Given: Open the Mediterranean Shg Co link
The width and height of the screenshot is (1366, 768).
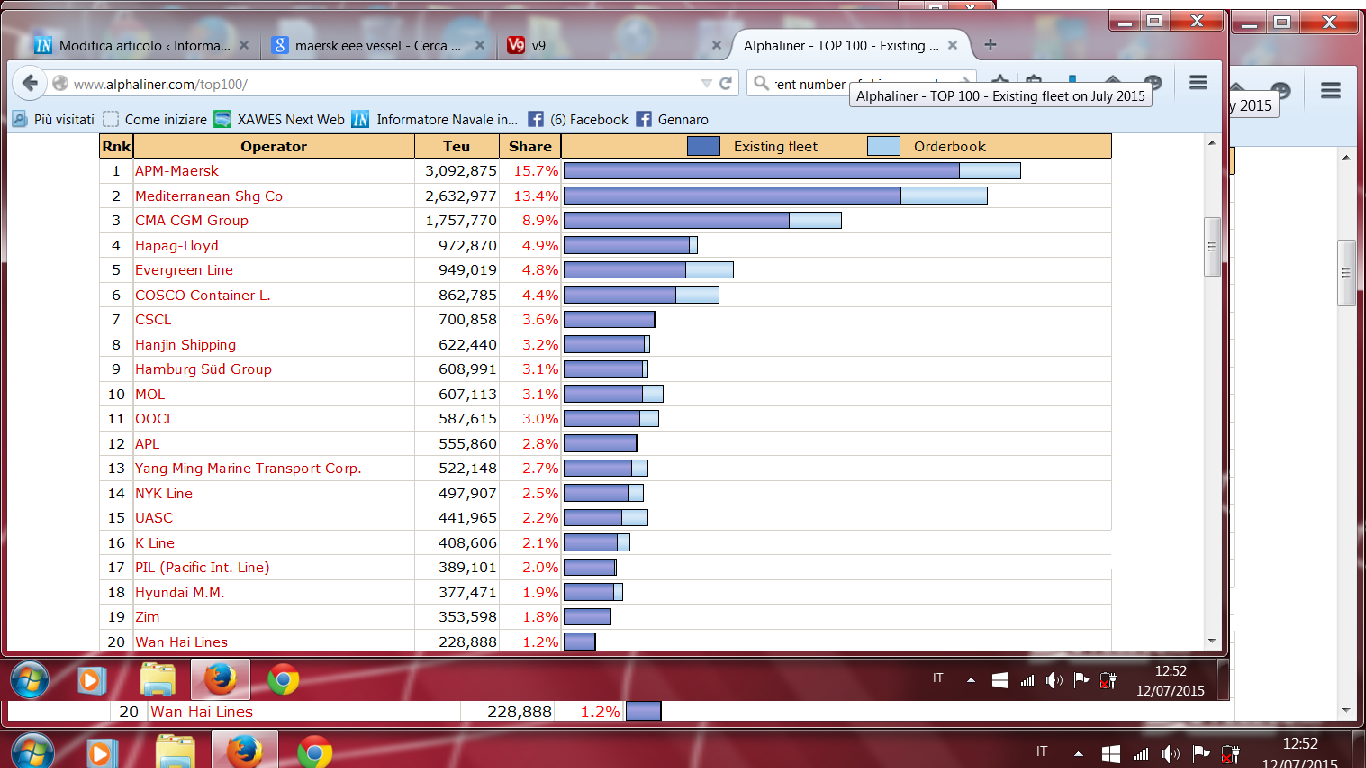Looking at the screenshot, I should 209,196.
